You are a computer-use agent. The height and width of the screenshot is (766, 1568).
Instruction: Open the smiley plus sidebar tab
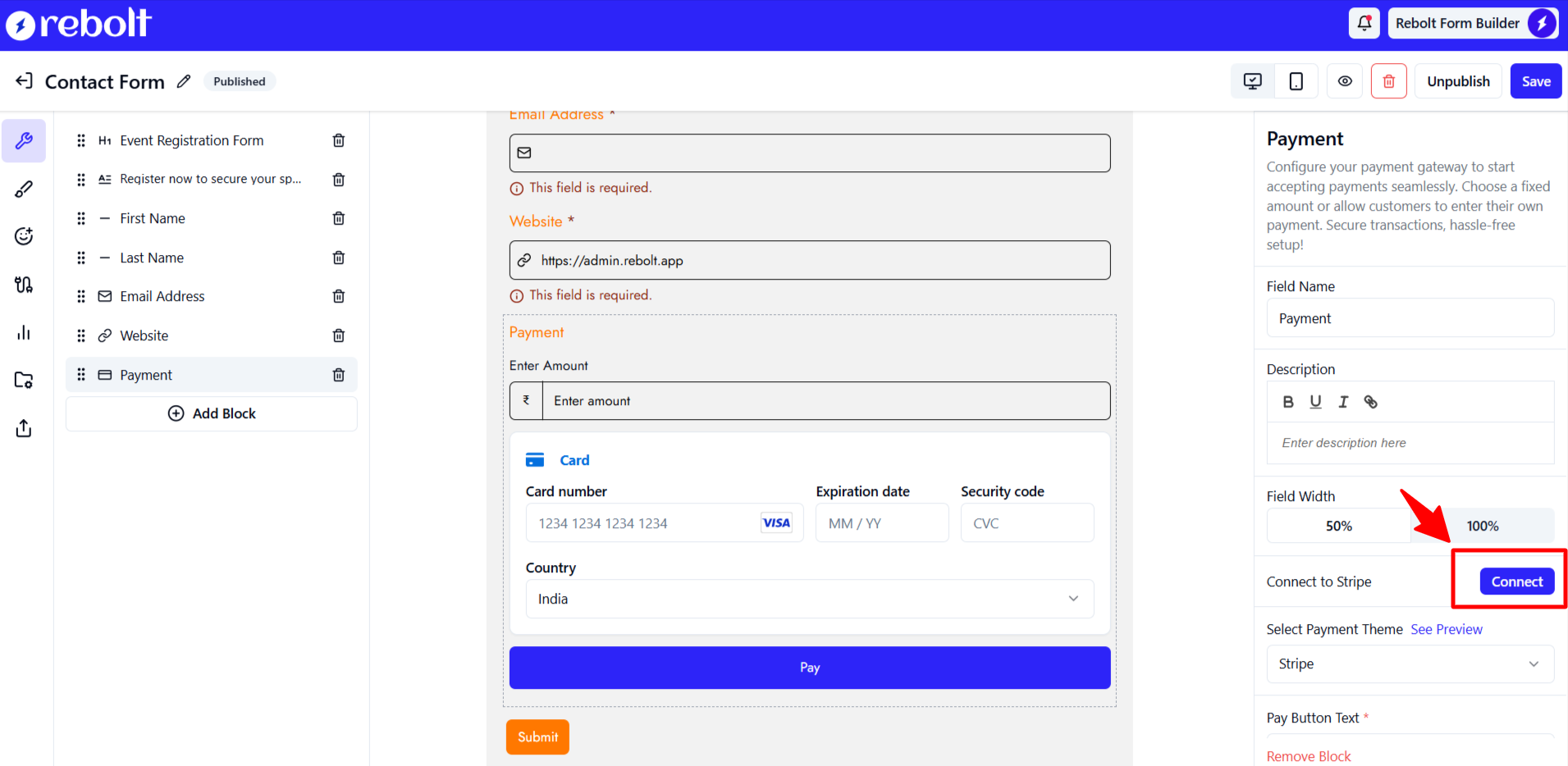point(24,236)
